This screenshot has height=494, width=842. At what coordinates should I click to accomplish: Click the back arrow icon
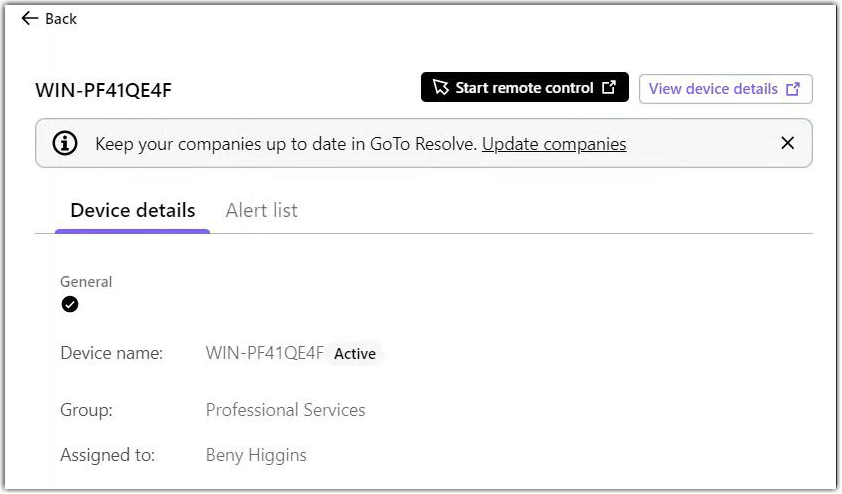30,18
